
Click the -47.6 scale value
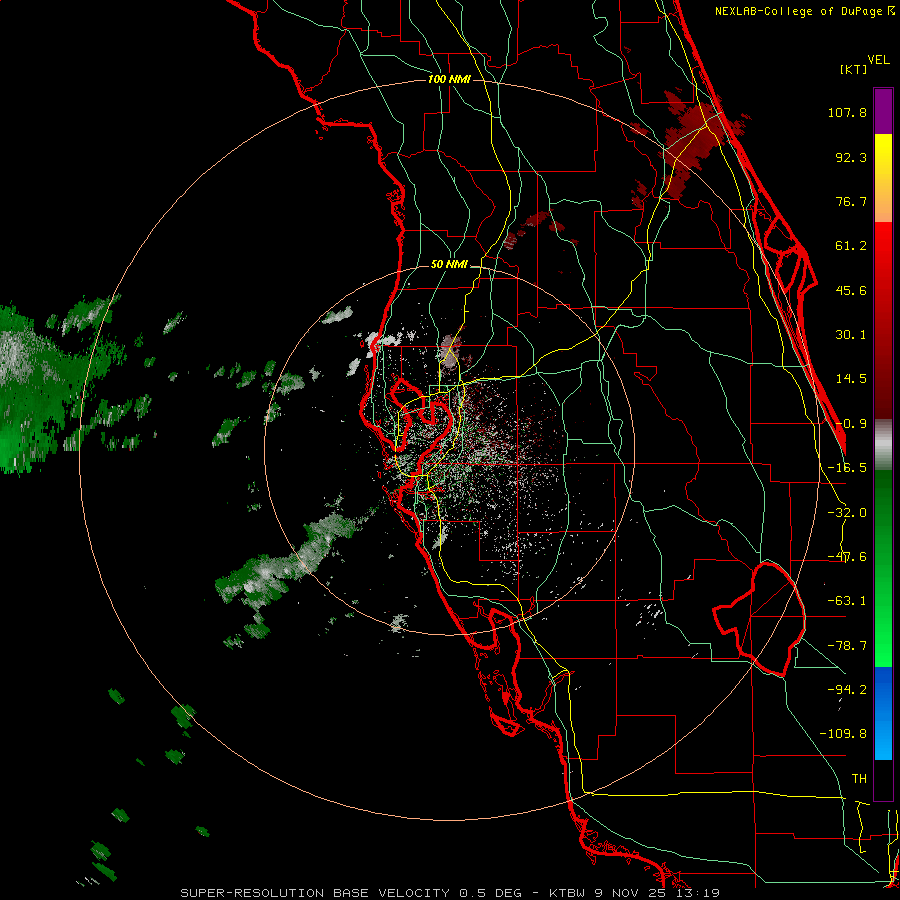(847, 557)
